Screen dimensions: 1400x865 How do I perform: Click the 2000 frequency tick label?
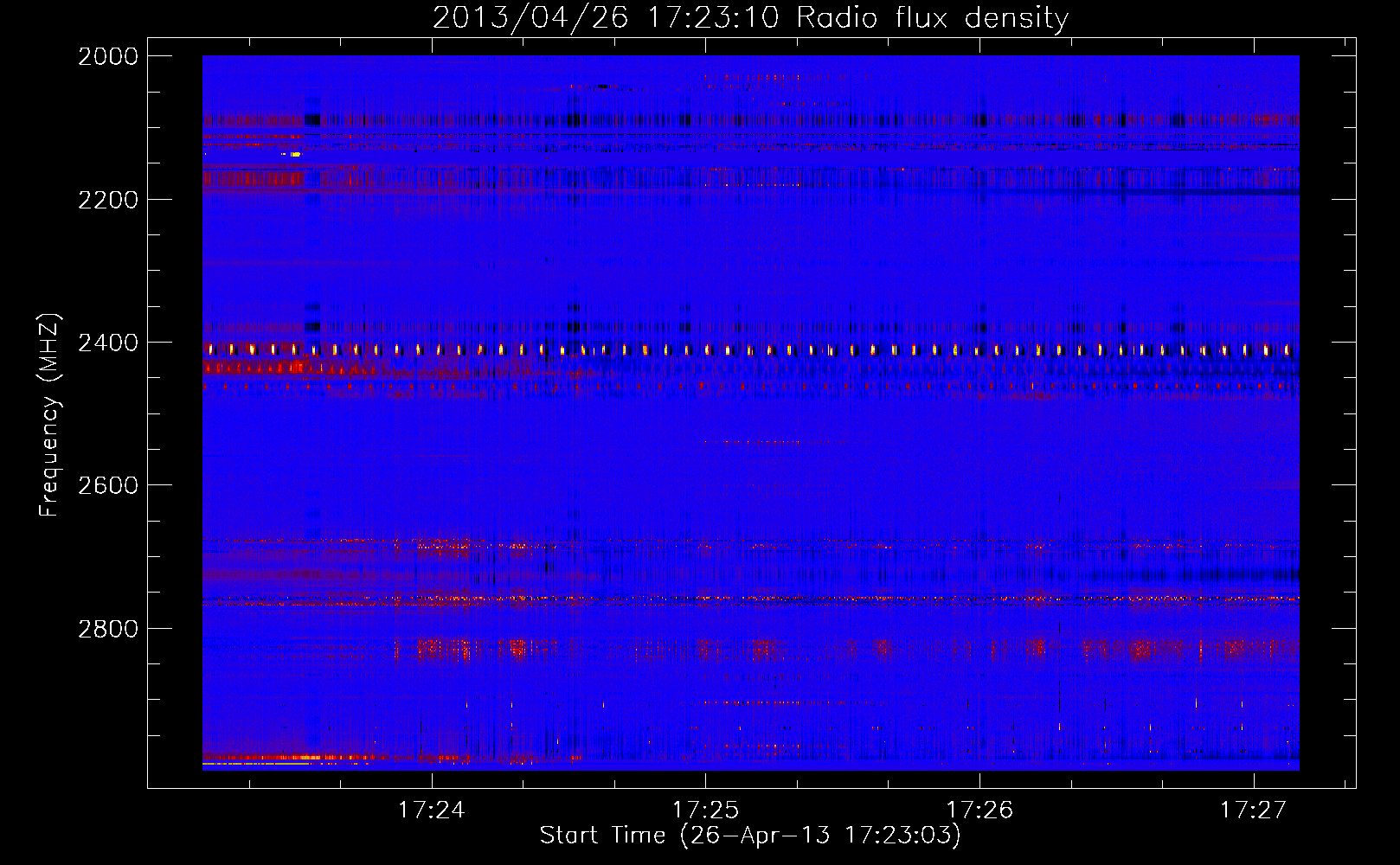tap(108, 56)
